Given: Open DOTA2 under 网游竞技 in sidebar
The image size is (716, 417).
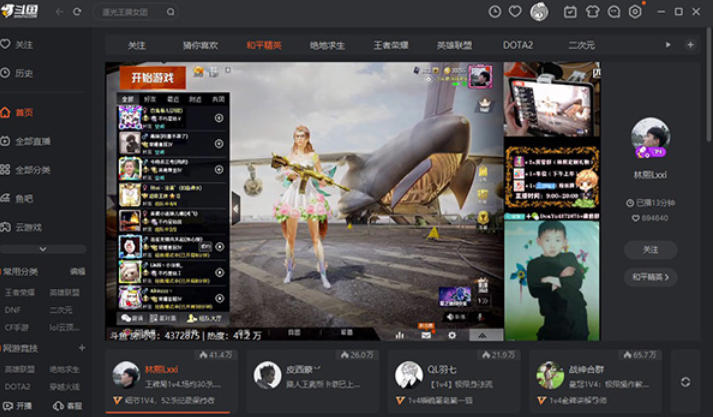Looking at the screenshot, I should click(x=17, y=386).
